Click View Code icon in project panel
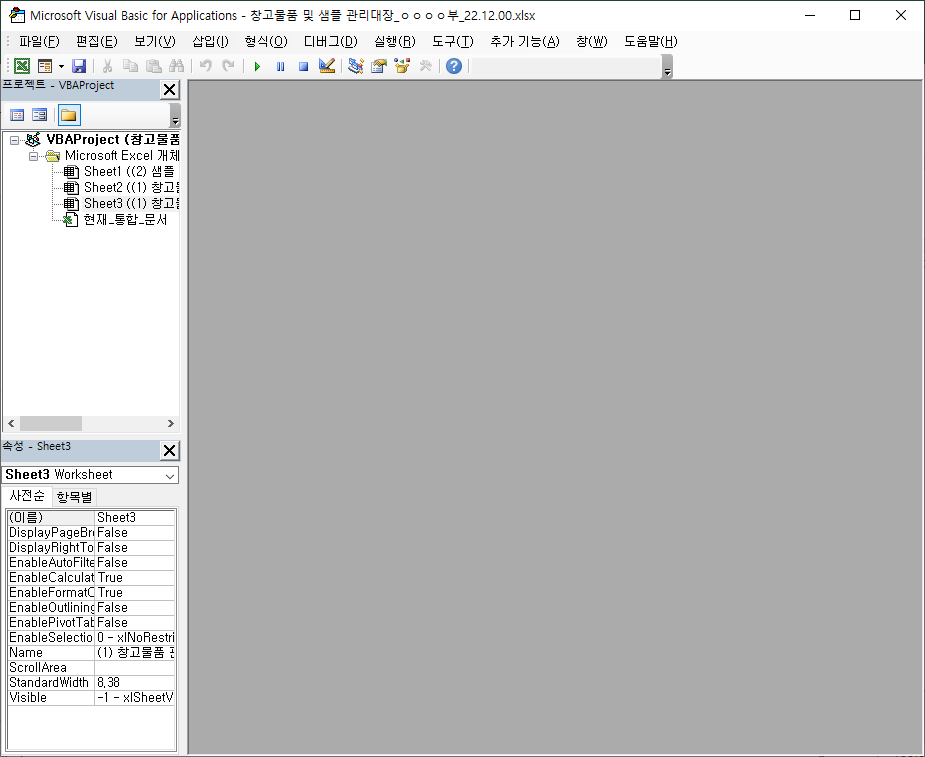The height and width of the screenshot is (757, 925). pos(17,115)
